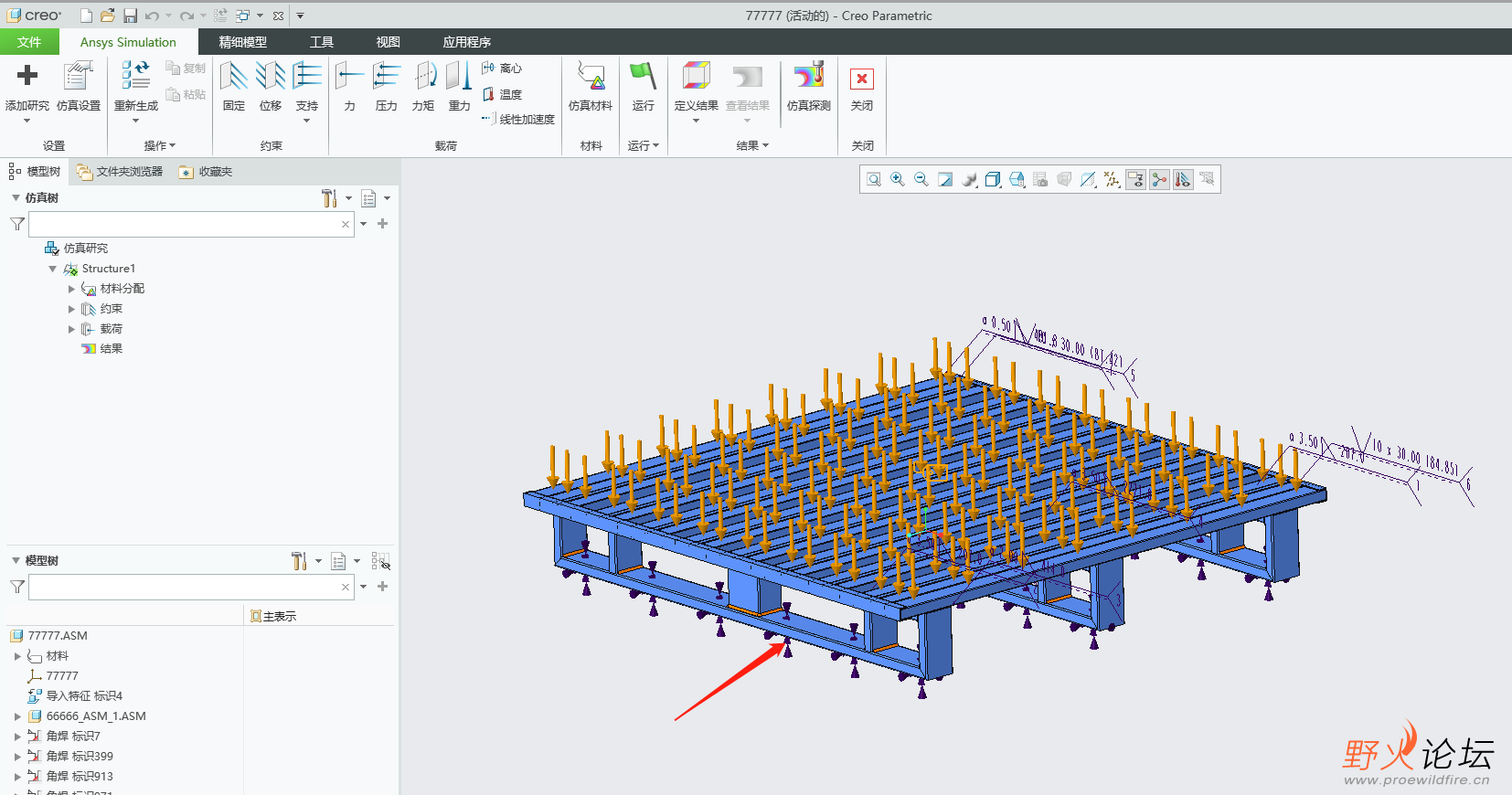The height and width of the screenshot is (795, 1512).
Task: Click the Centrifugal (离心) load button
Action: (502, 69)
